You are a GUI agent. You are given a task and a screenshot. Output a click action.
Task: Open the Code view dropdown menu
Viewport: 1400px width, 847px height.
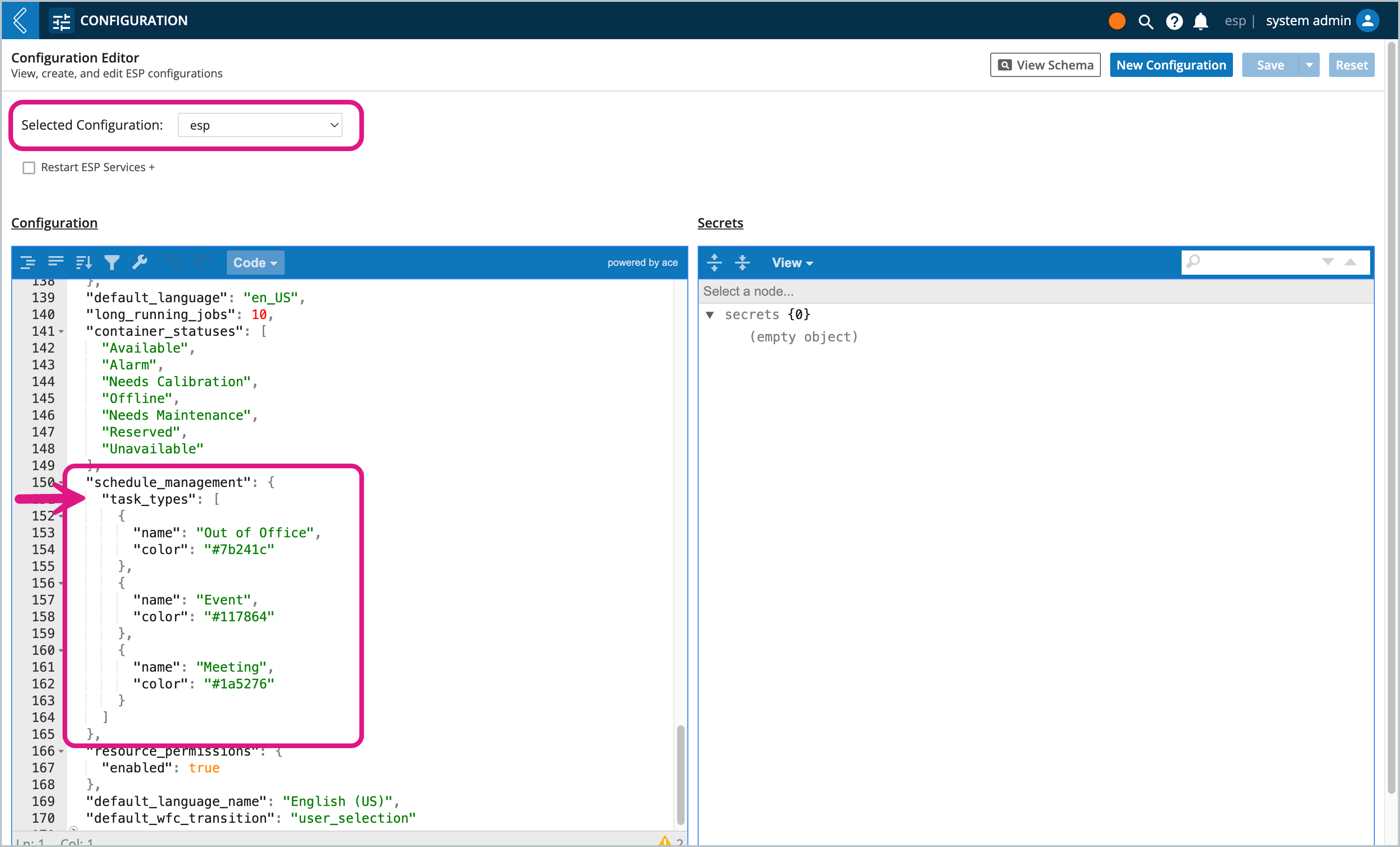(x=254, y=263)
